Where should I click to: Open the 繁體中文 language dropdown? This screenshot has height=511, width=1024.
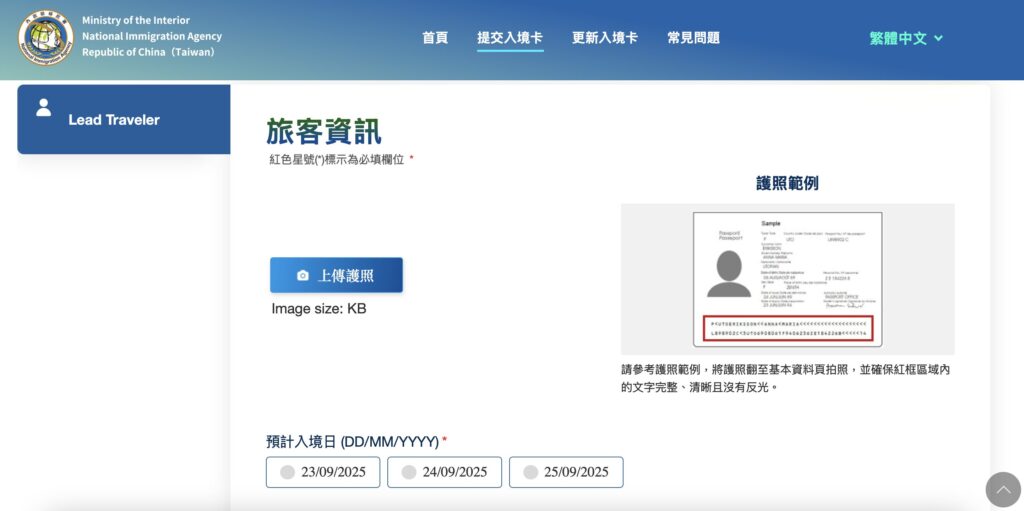[898, 38]
